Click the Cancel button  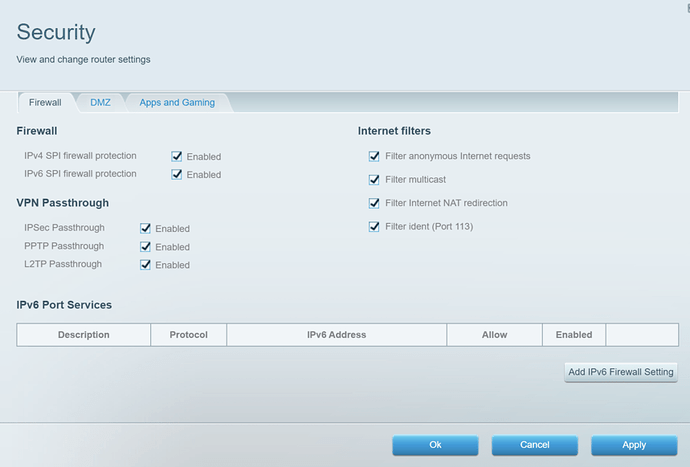(535, 445)
